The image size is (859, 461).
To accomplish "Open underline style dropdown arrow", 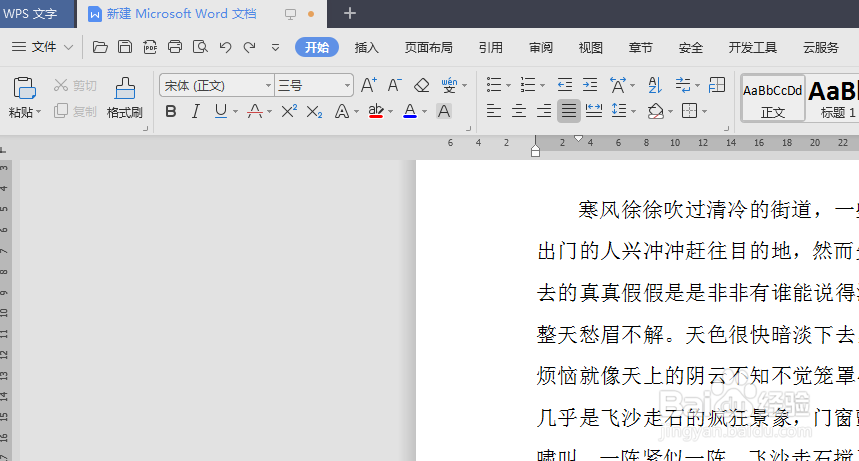I will 236,112.
